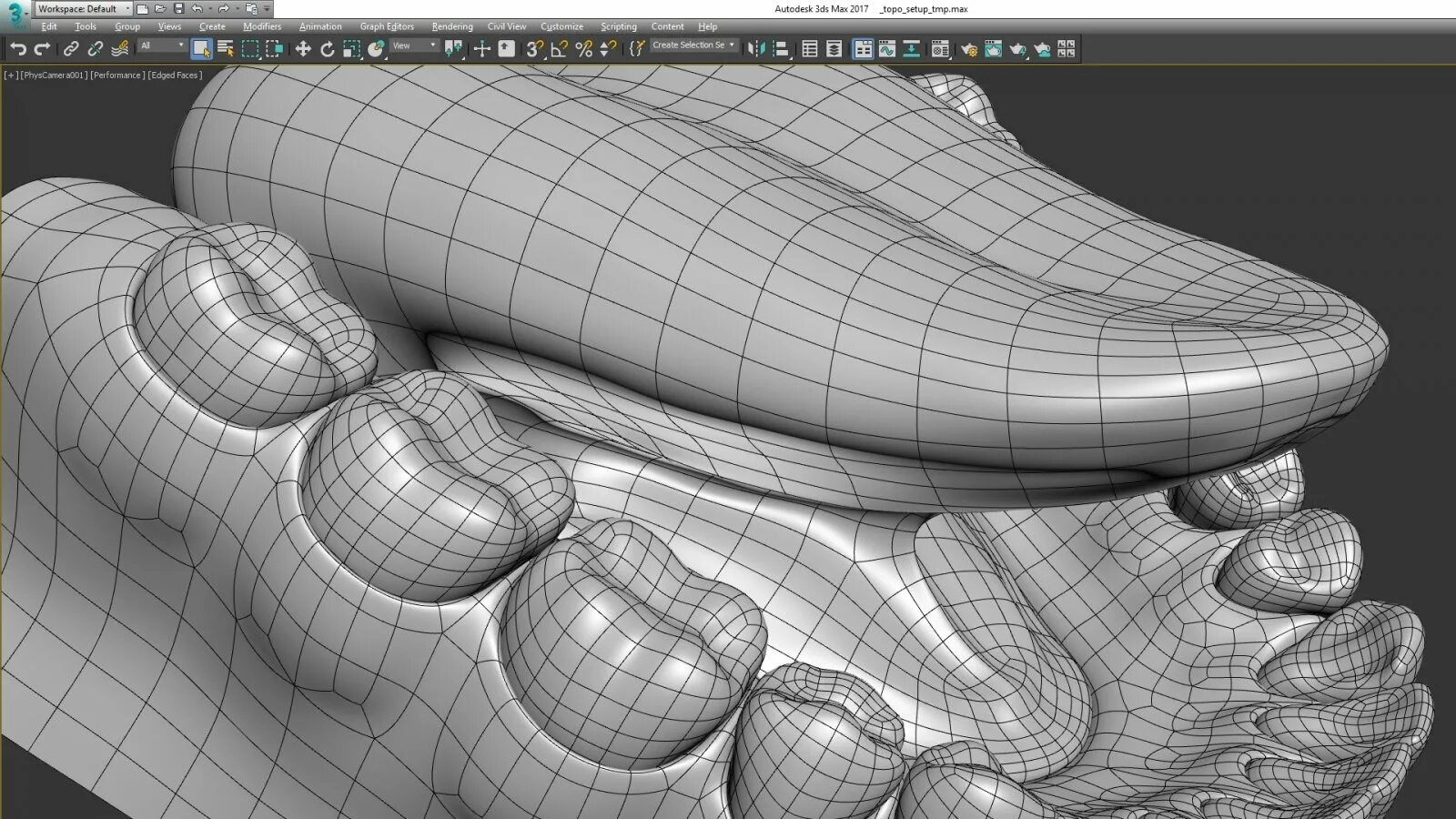The width and height of the screenshot is (1456, 819).
Task: Click the [Edged Faces] viewport label
Action: pyautogui.click(x=174, y=76)
